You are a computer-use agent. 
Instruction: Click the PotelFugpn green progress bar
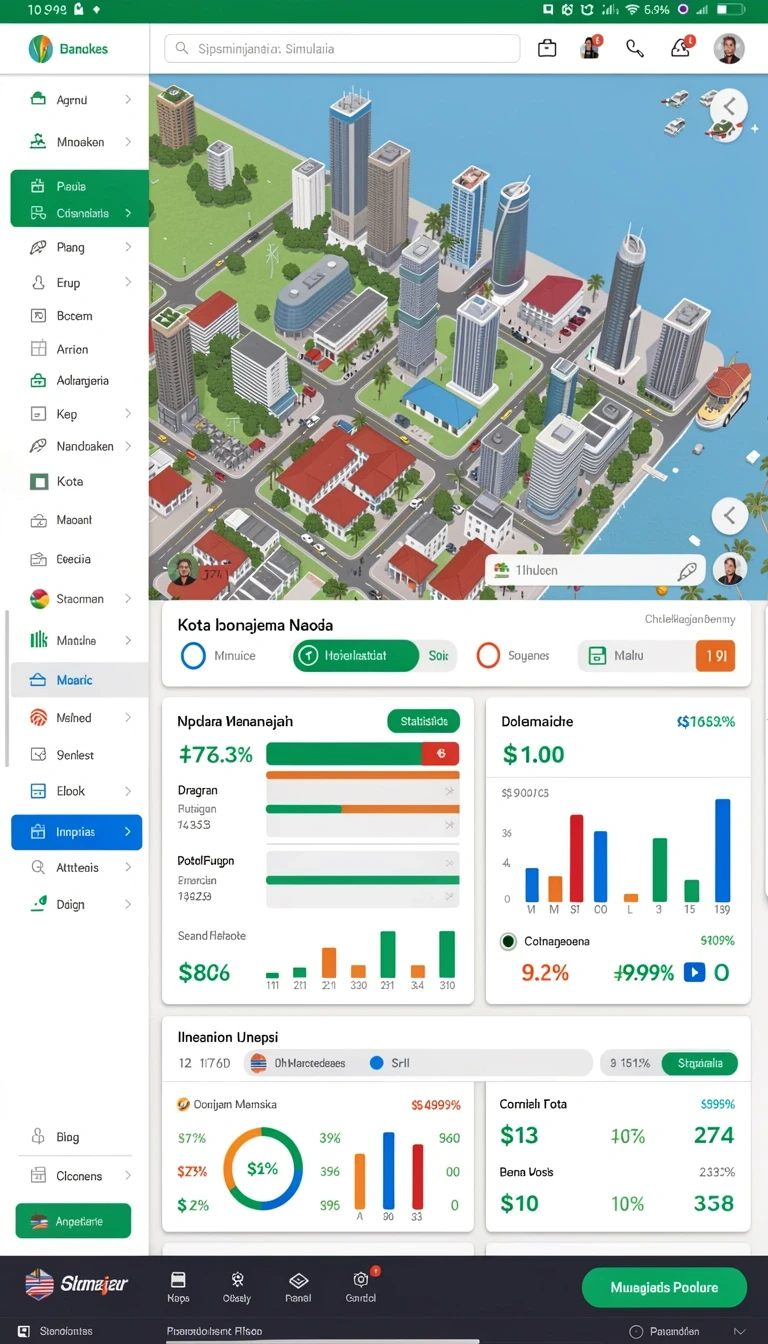pos(362,880)
